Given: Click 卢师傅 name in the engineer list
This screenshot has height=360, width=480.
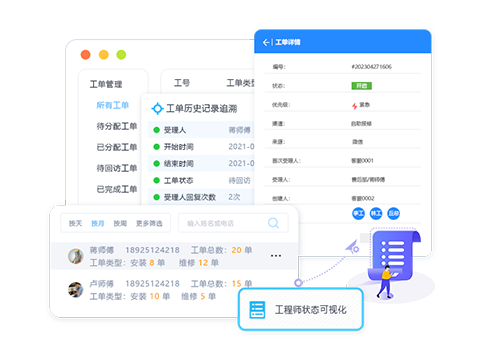Looking at the screenshot, I should coord(102,284).
